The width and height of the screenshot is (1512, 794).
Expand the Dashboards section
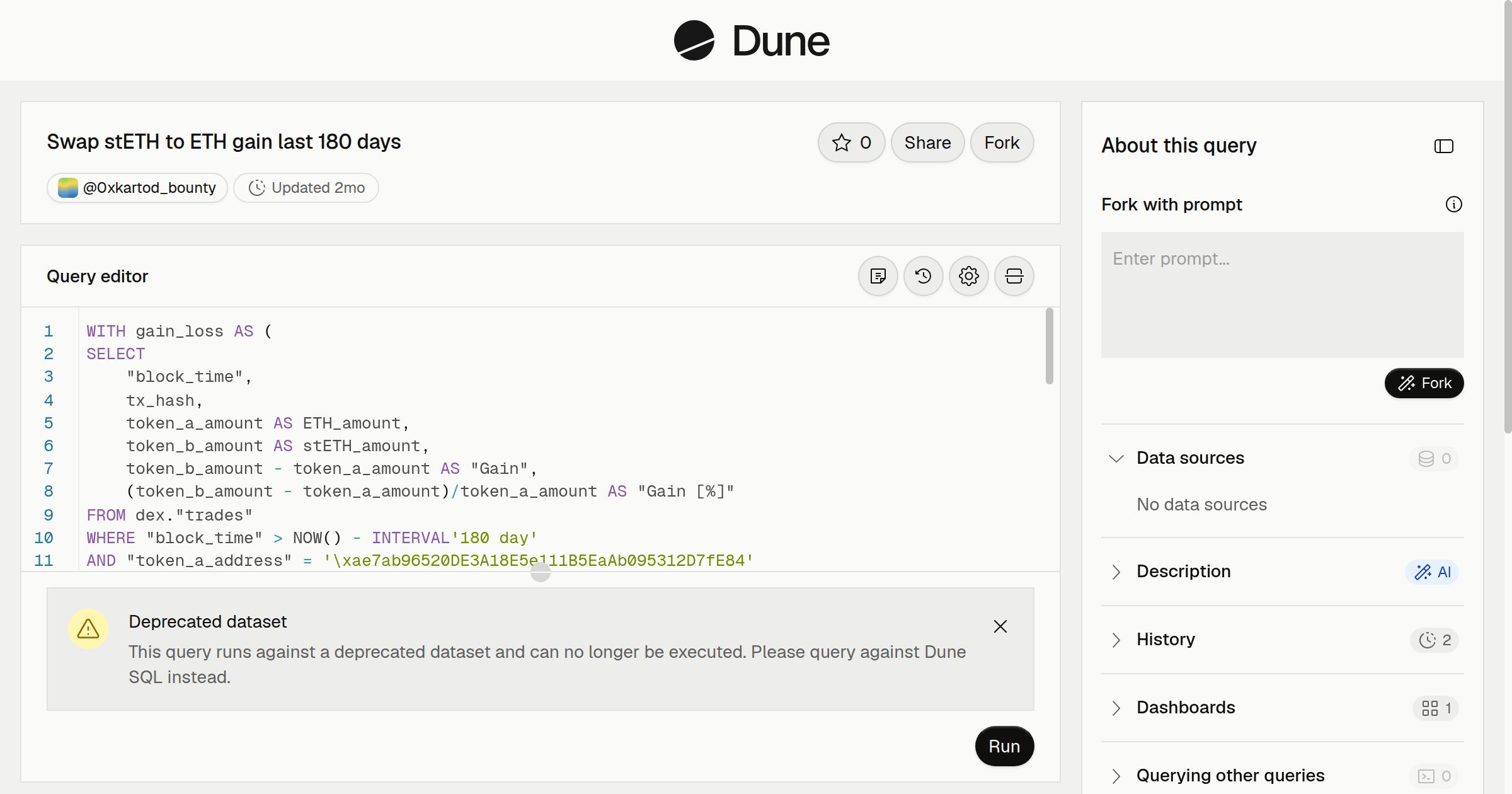(1116, 708)
